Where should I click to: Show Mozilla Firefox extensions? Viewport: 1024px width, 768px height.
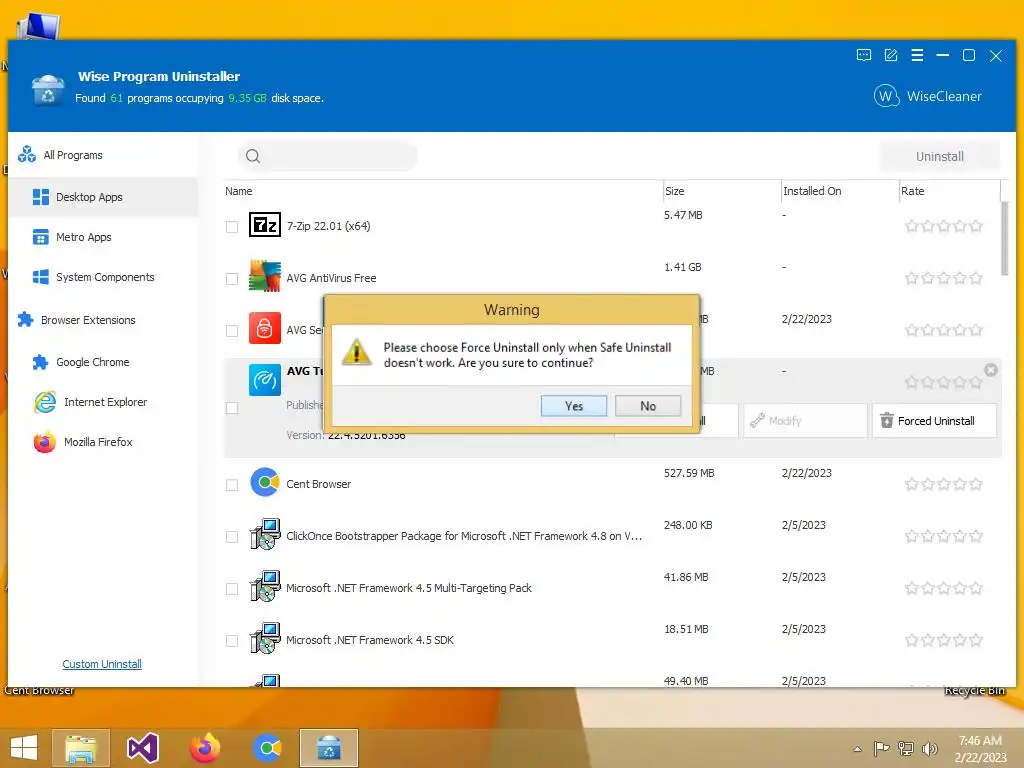point(103,442)
